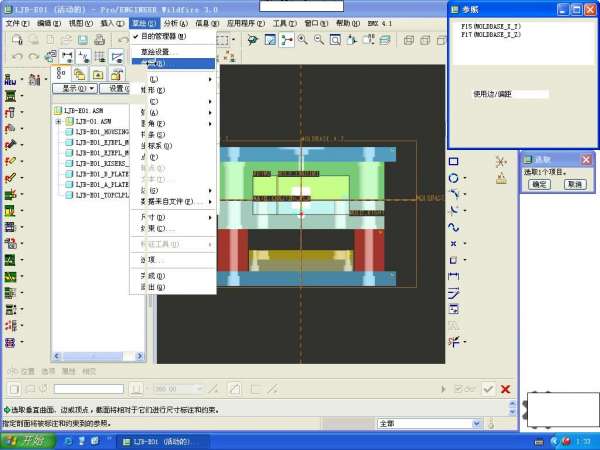Toggle the preview checkbox in dashboard
Viewport: 600px width, 450px height.
(458, 389)
